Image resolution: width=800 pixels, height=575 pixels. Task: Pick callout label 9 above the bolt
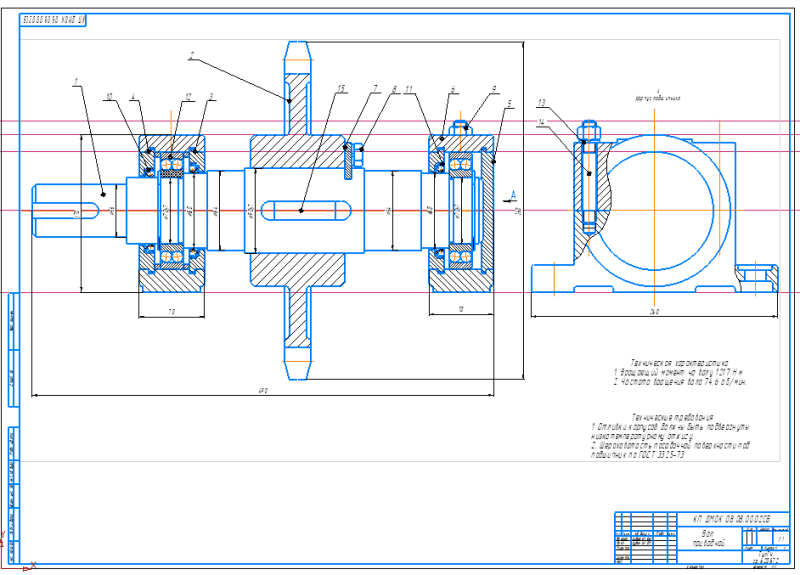494,89
